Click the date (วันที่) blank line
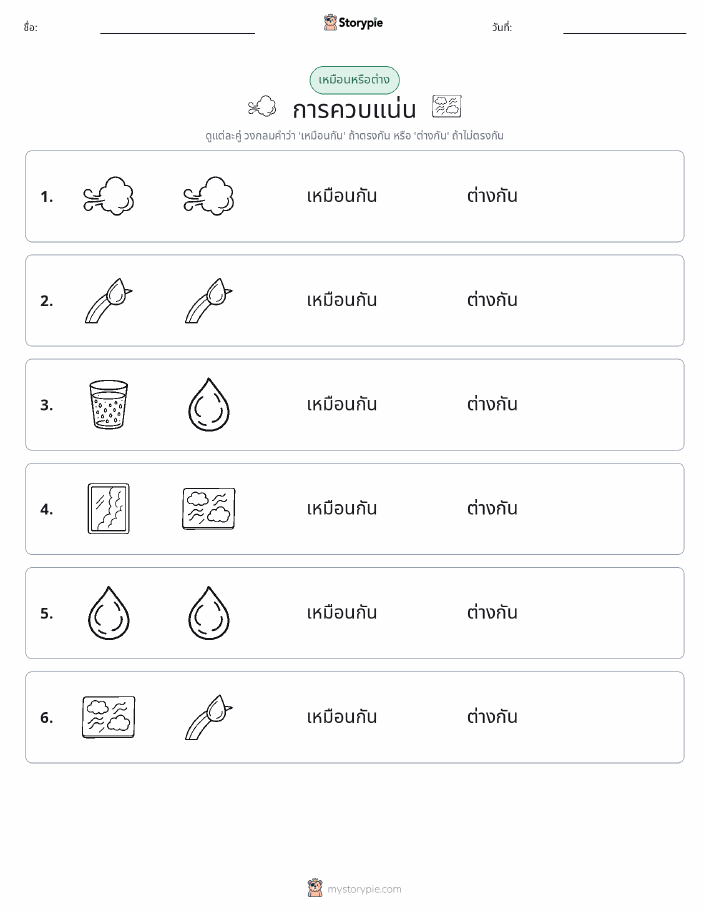Screen dimensions: 709x917 pos(624,33)
